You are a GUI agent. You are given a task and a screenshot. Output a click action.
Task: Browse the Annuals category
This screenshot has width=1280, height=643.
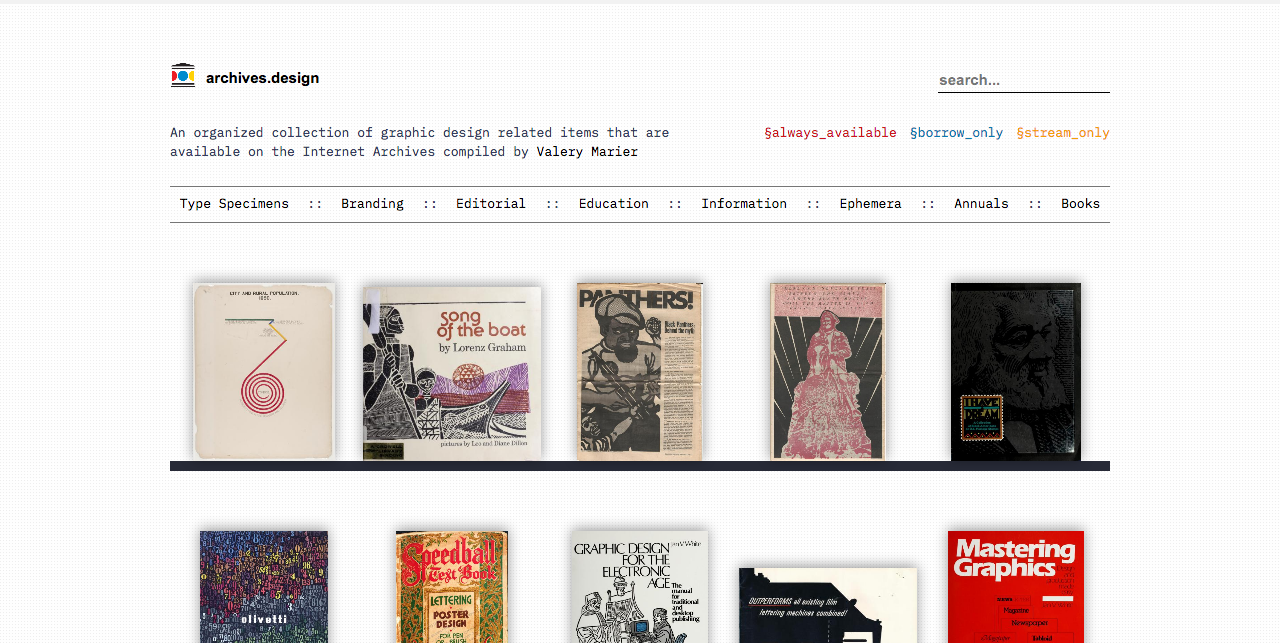981,204
